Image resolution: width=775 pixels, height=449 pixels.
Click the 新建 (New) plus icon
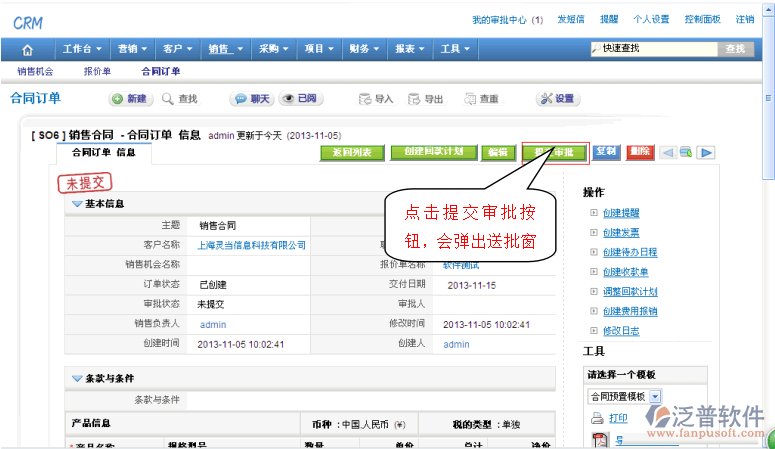[118, 99]
